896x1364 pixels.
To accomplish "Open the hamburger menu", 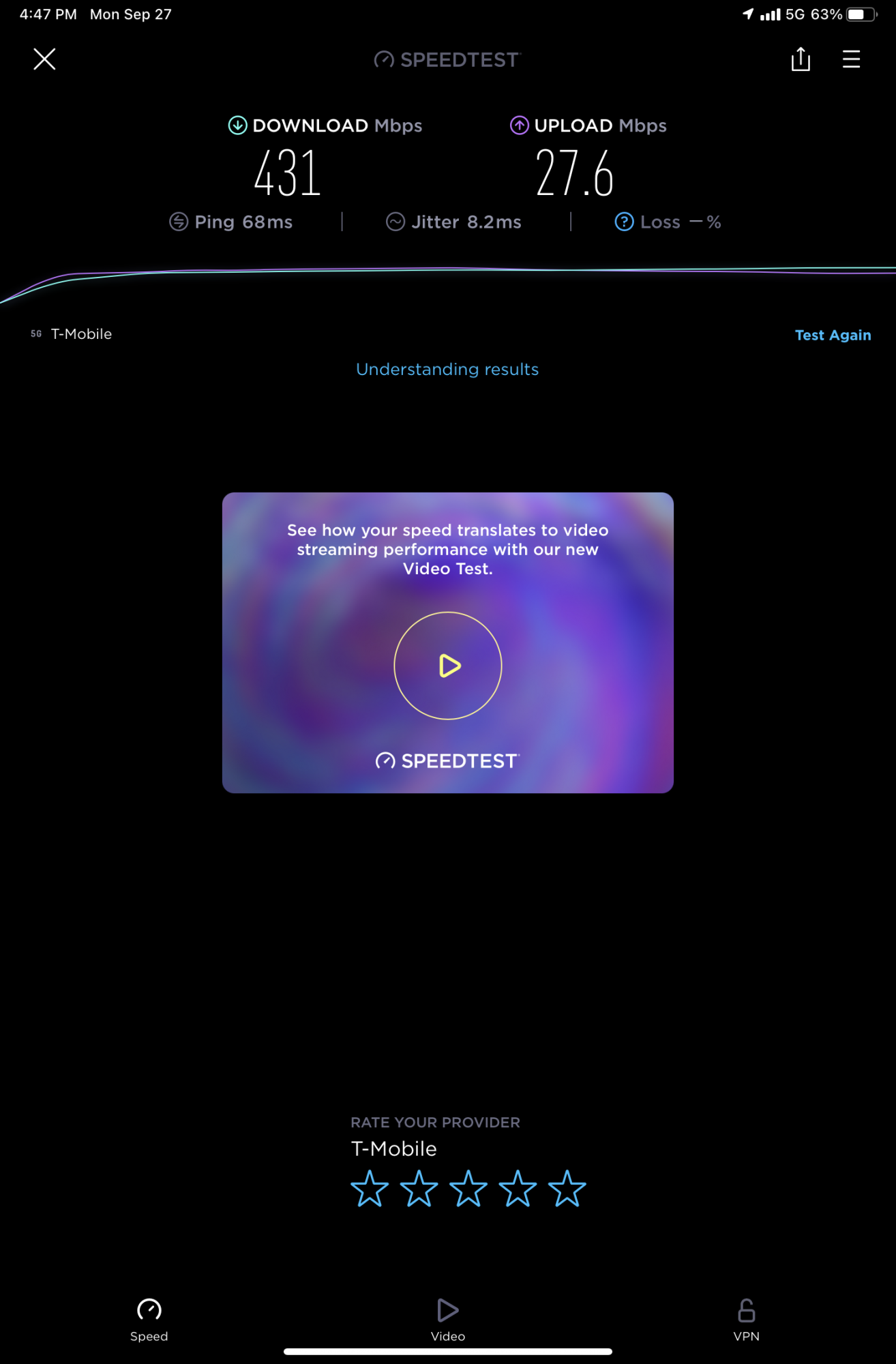I will pyautogui.click(x=851, y=59).
